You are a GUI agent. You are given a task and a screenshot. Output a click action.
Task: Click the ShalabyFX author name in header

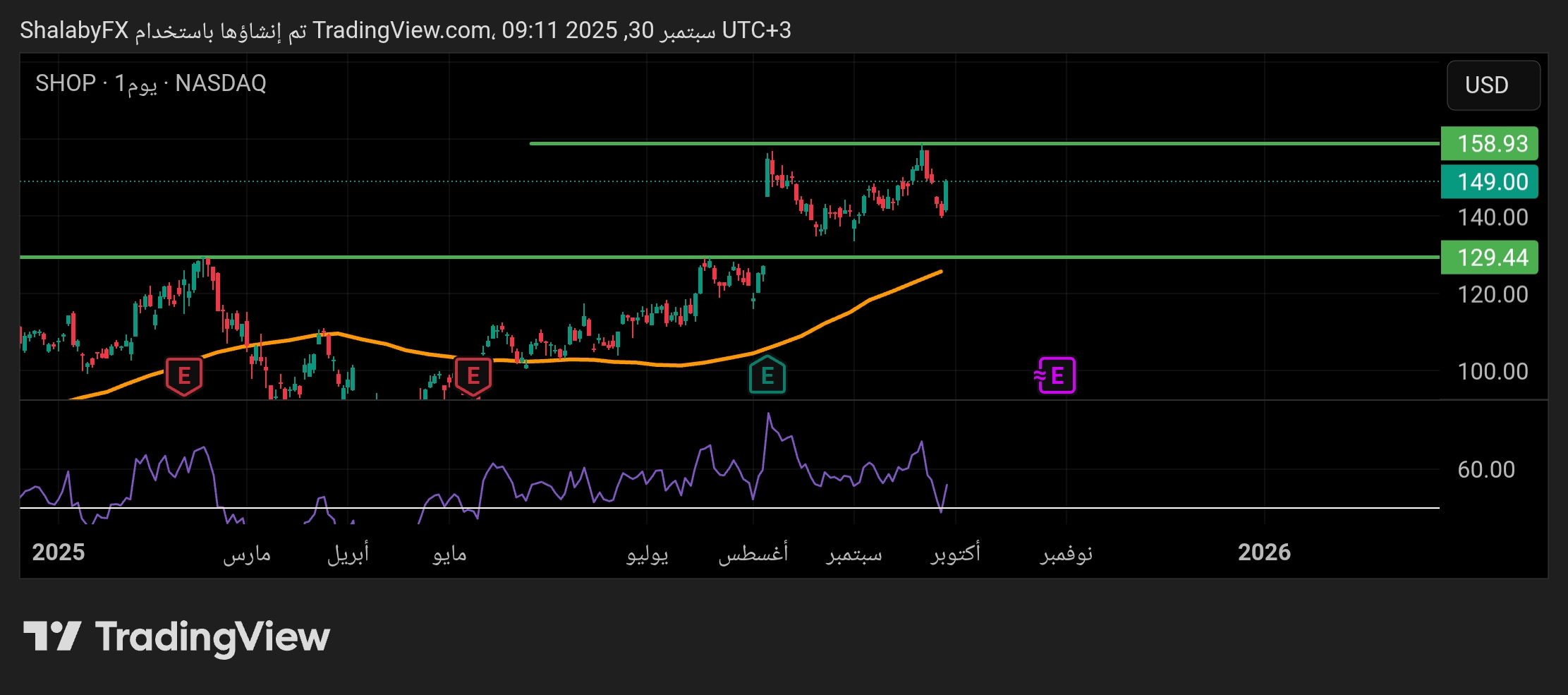[x=74, y=30]
